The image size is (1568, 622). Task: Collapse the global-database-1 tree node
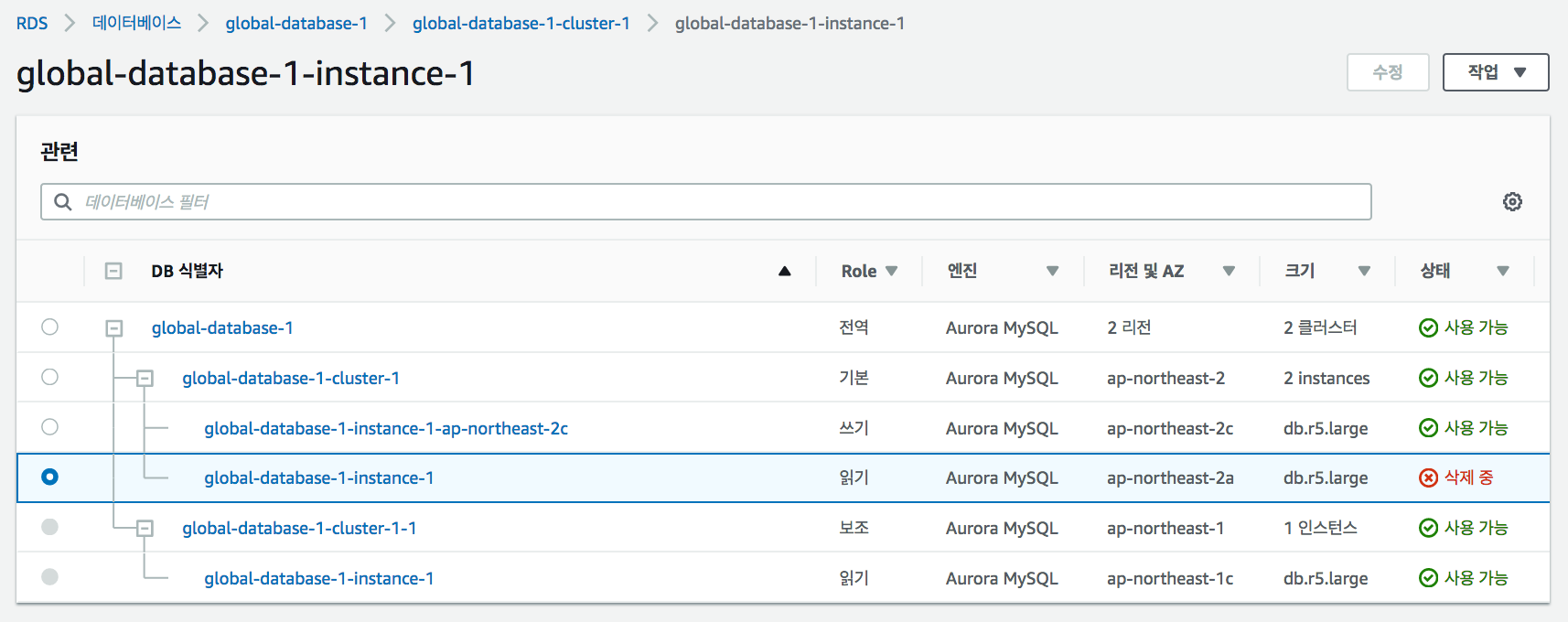click(114, 328)
